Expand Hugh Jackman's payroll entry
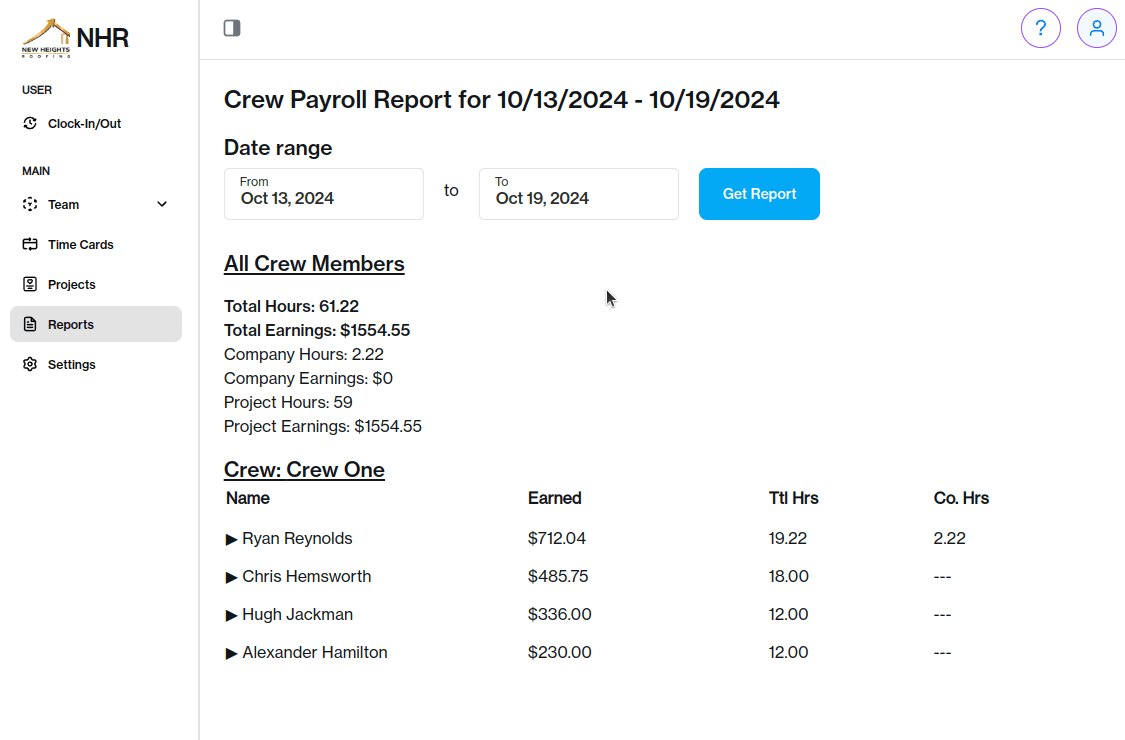Screen dimensions: 1125x740 233,614
